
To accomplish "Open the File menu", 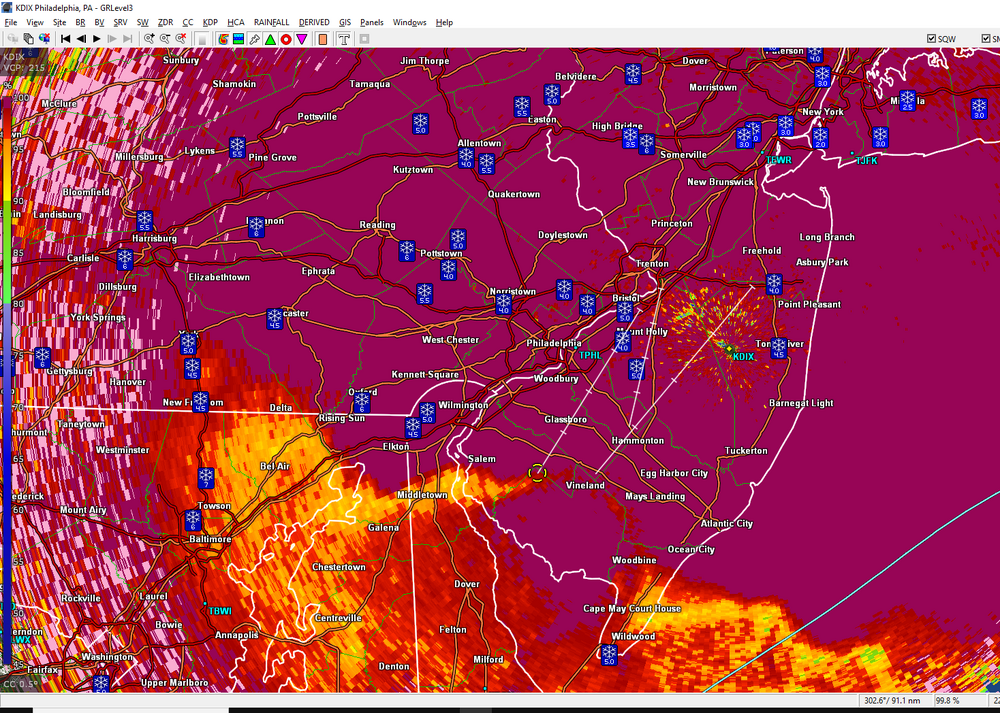I will (11, 22).
